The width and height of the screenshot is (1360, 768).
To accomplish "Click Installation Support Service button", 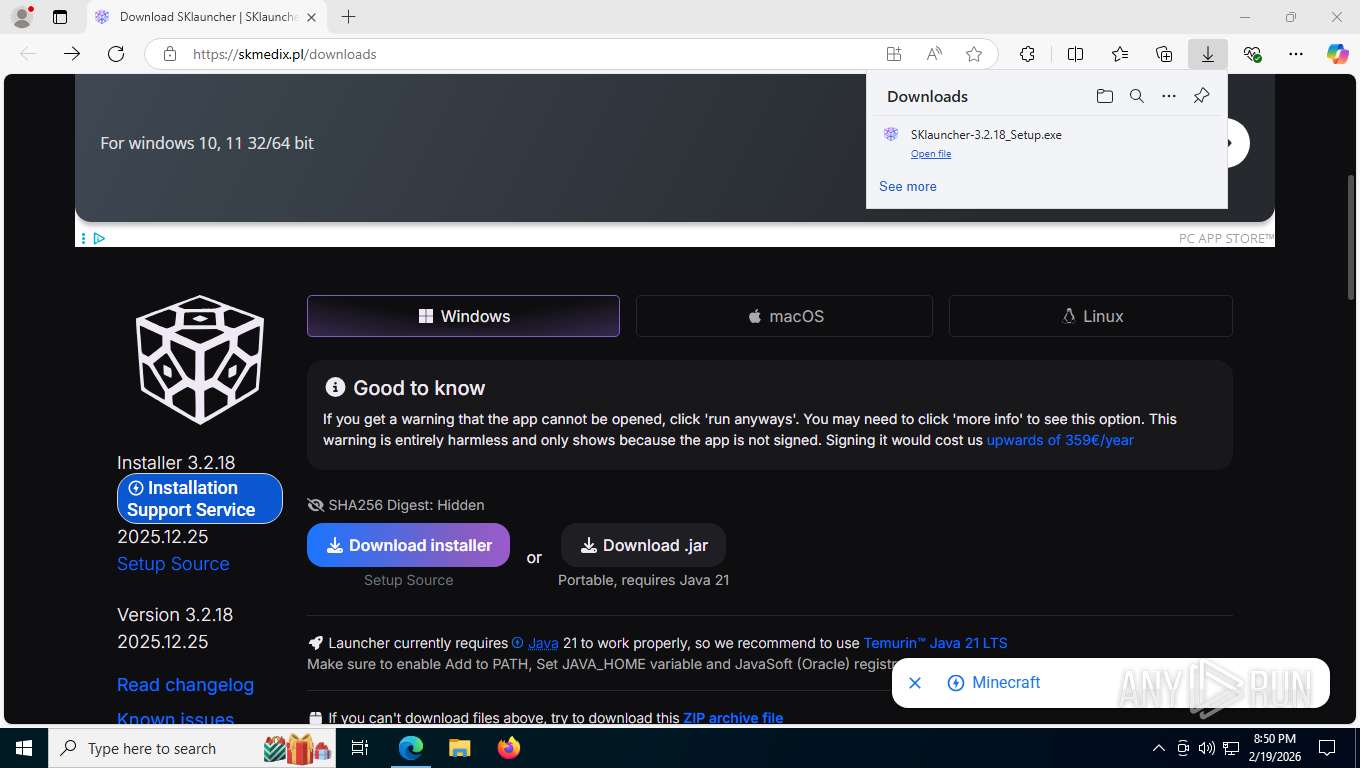I will tap(200, 498).
